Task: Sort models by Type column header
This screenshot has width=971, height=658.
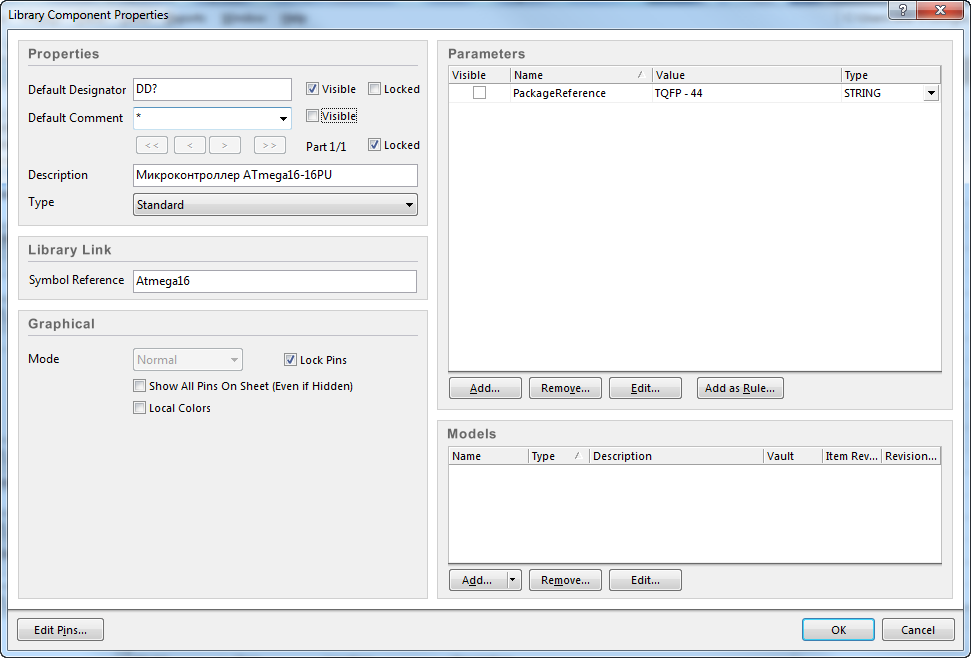Action: tap(559, 456)
